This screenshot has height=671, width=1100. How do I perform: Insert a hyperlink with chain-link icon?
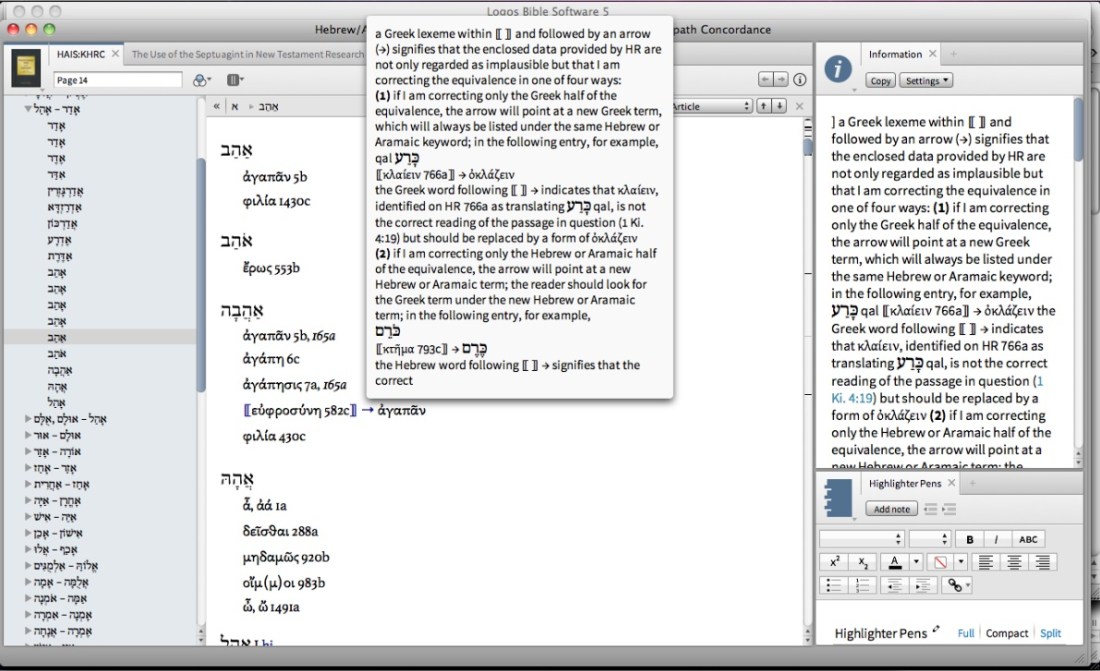[x=956, y=585]
